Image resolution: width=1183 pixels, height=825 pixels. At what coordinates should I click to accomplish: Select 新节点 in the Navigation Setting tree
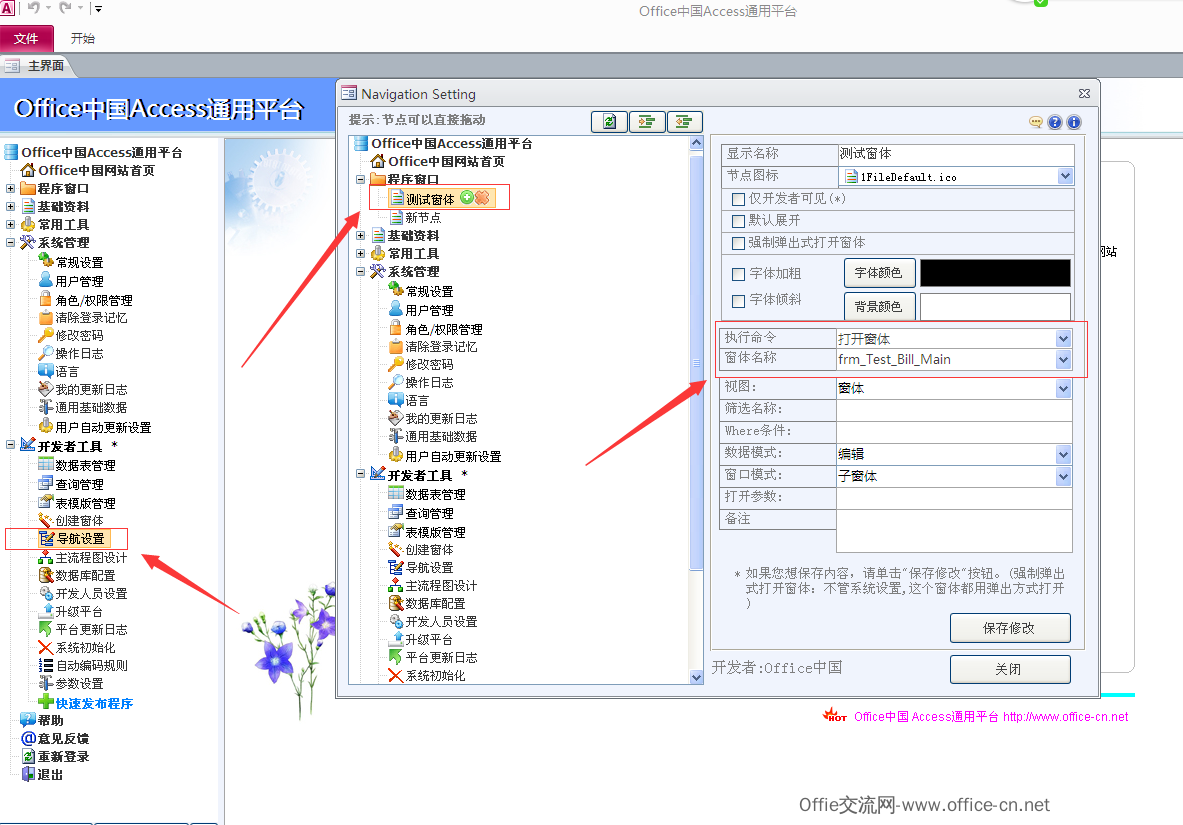(423, 217)
